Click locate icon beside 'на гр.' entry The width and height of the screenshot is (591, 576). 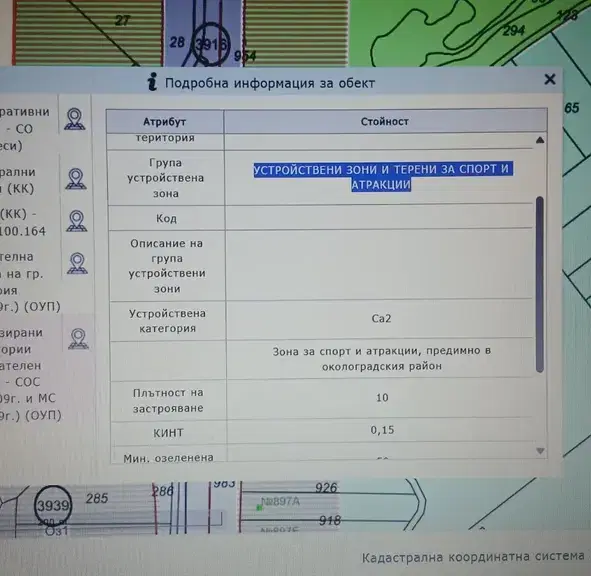coord(78,263)
